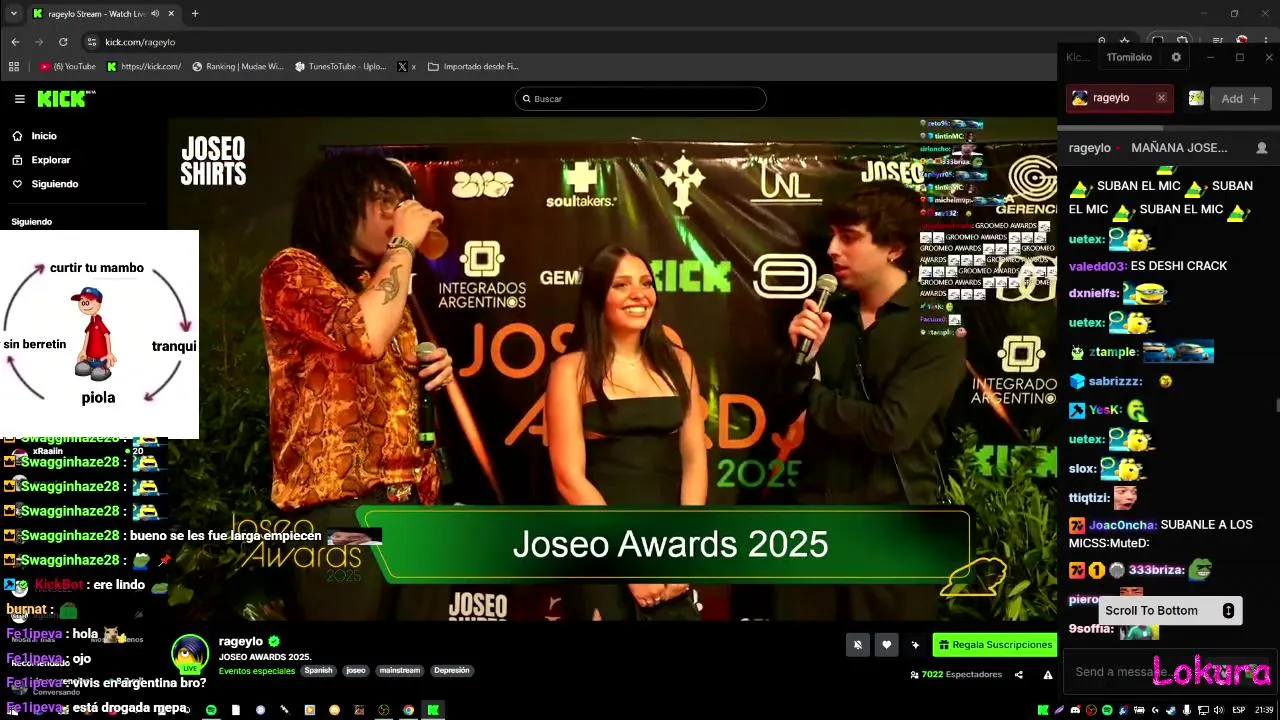This screenshot has width=1280, height=720.
Task: Click the Add channel button
Action: click(x=1240, y=98)
